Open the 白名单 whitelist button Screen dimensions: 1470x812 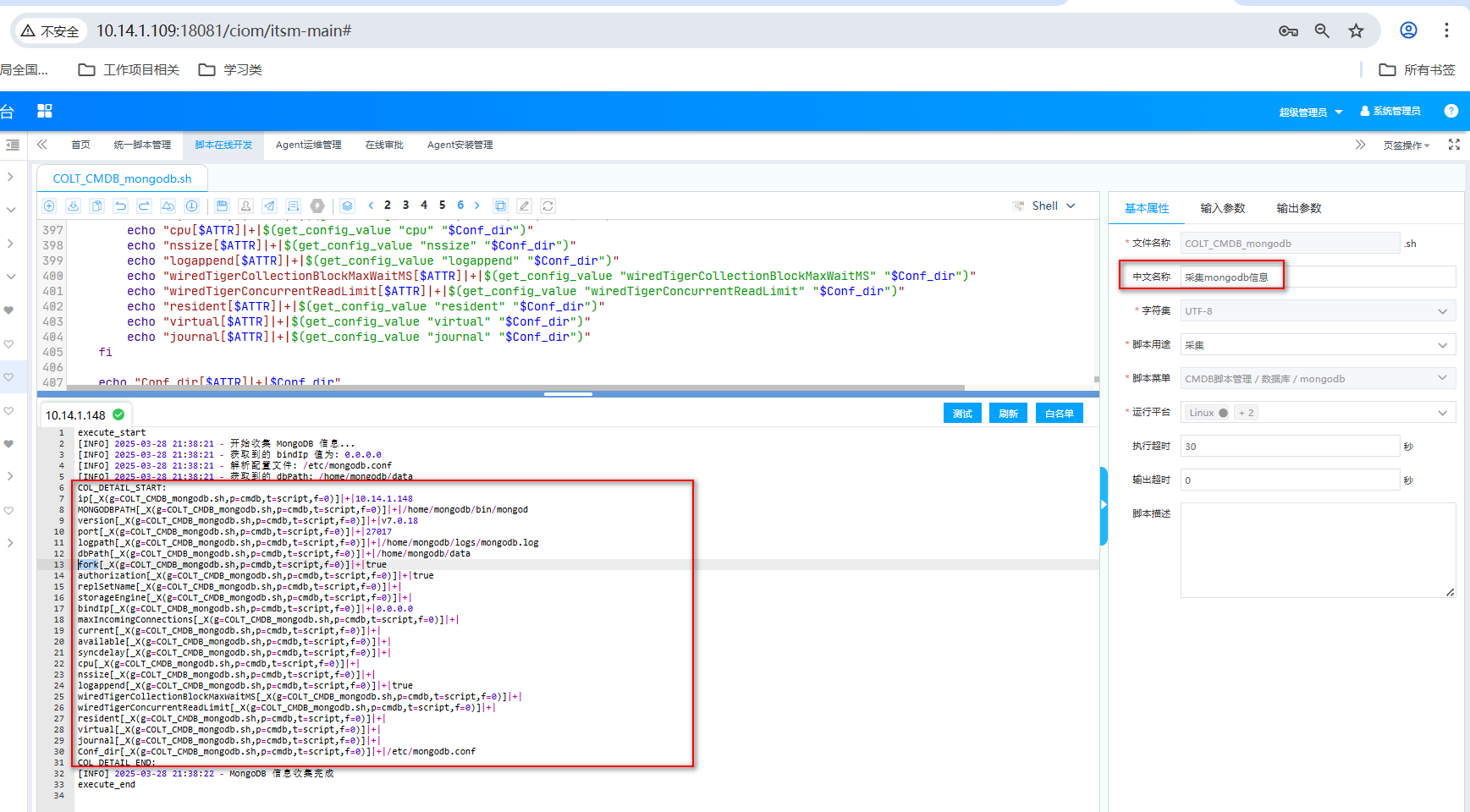coord(1059,413)
